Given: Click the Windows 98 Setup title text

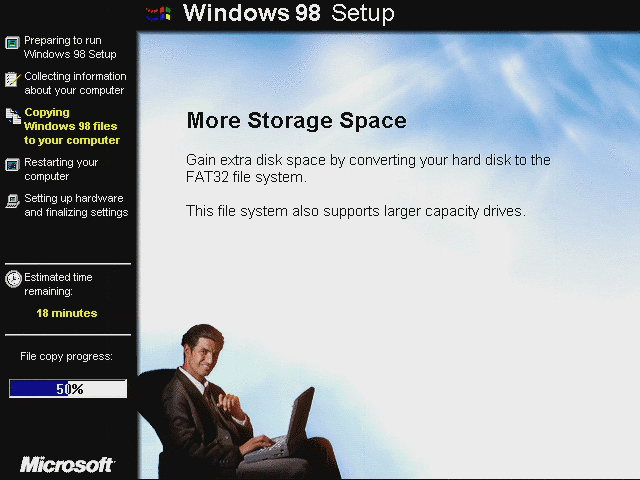Looking at the screenshot, I should (289, 13).
